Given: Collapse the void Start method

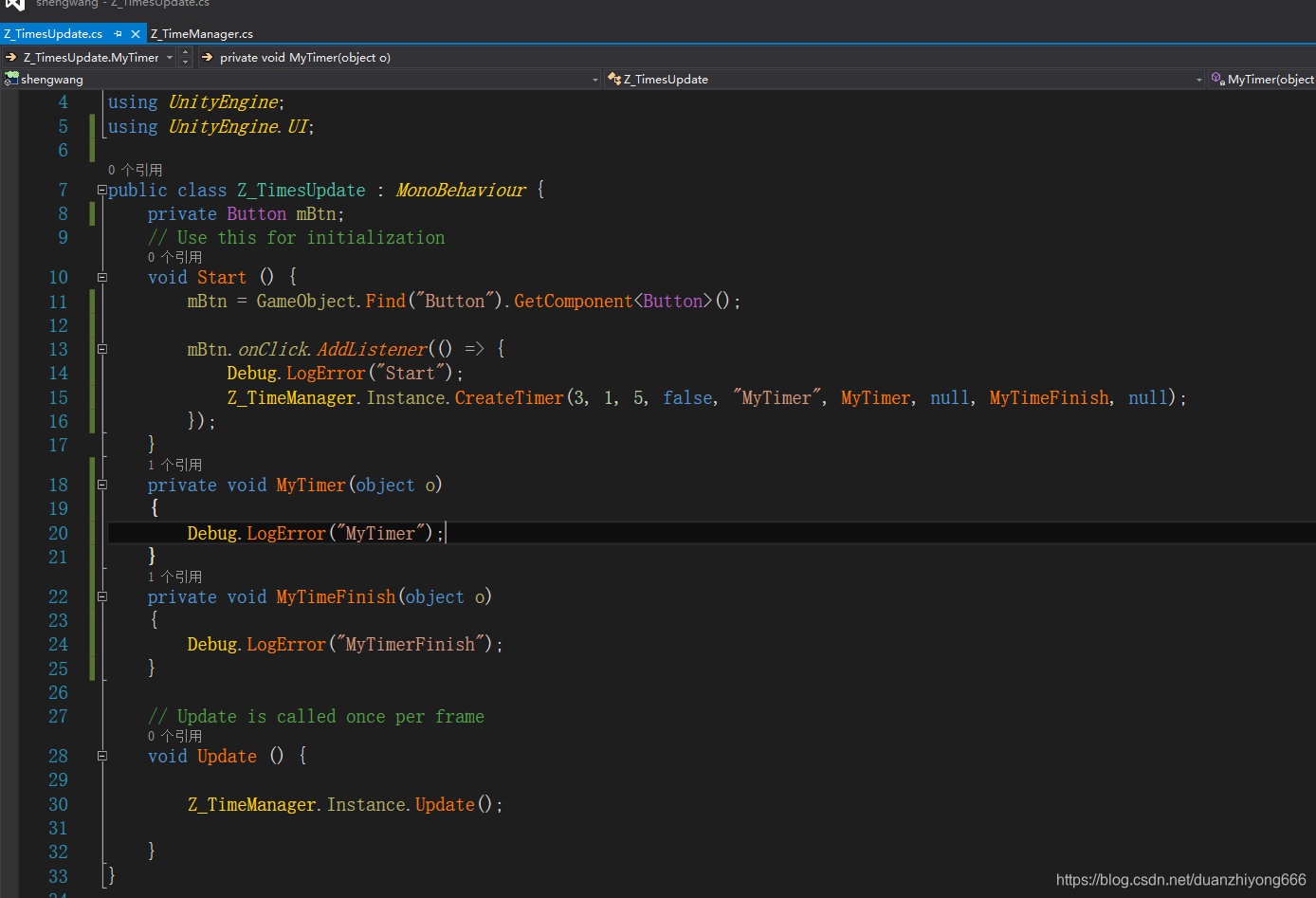Looking at the screenshot, I should pos(101,278).
